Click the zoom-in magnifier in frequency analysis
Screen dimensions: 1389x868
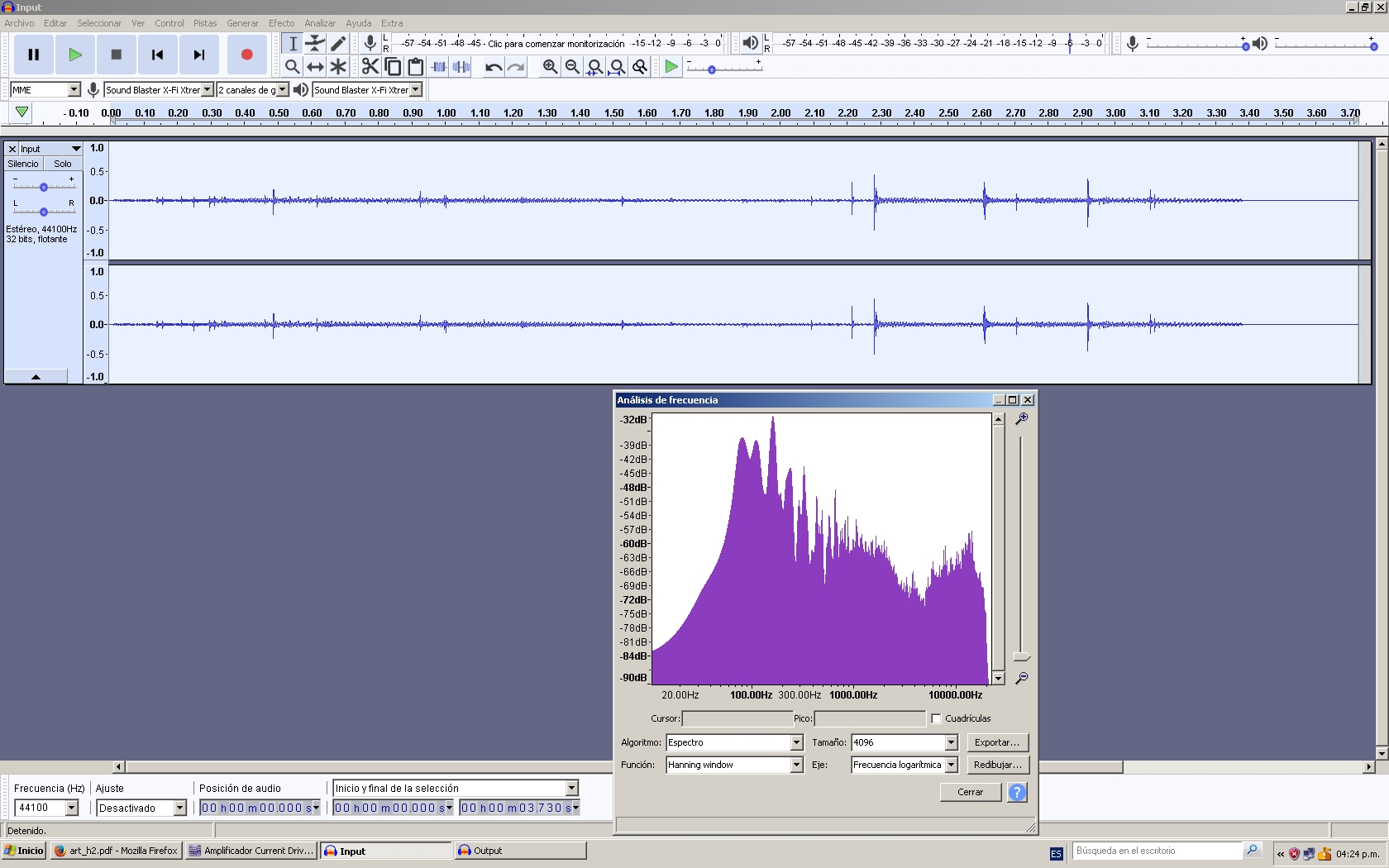click(1022, 419)
